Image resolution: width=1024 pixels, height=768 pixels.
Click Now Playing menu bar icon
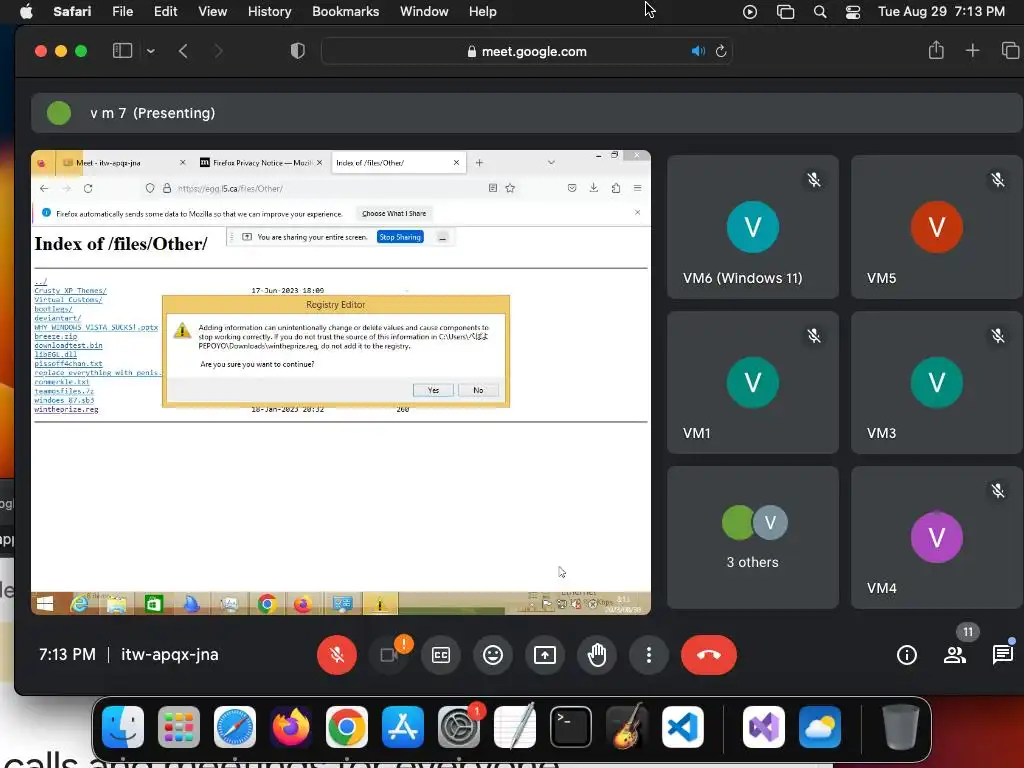tap(750, 12)
